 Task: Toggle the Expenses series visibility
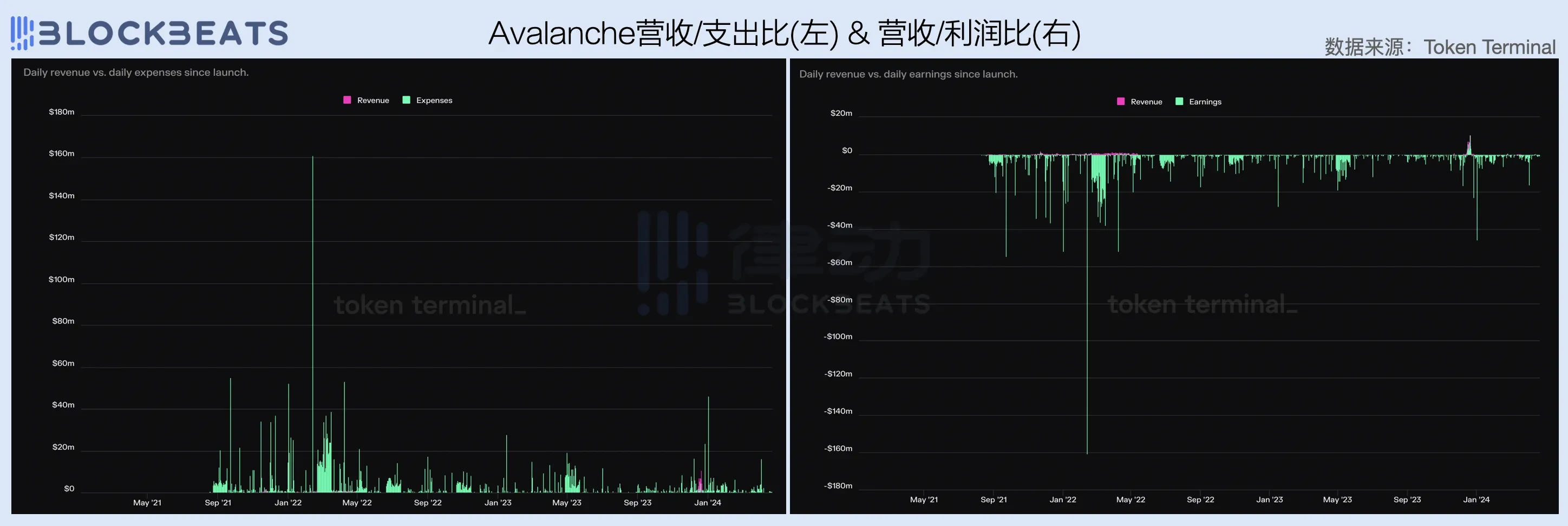click(x=428, y=100)
